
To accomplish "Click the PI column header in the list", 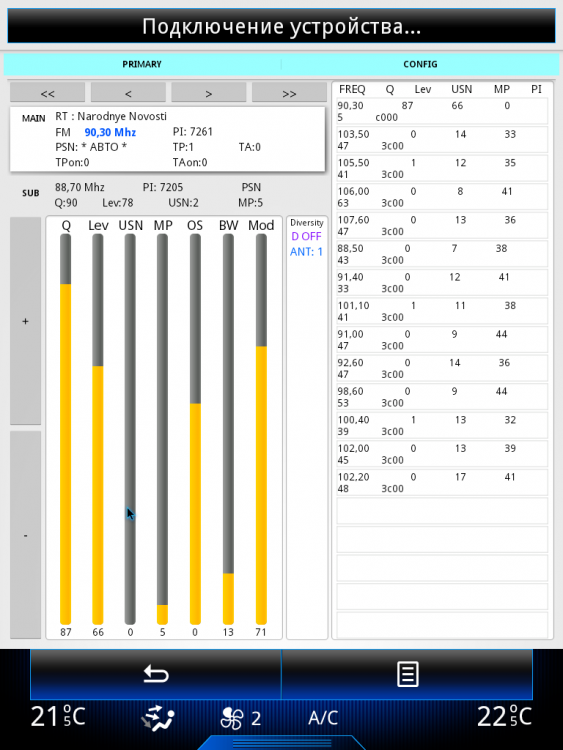I will point(536,89).
